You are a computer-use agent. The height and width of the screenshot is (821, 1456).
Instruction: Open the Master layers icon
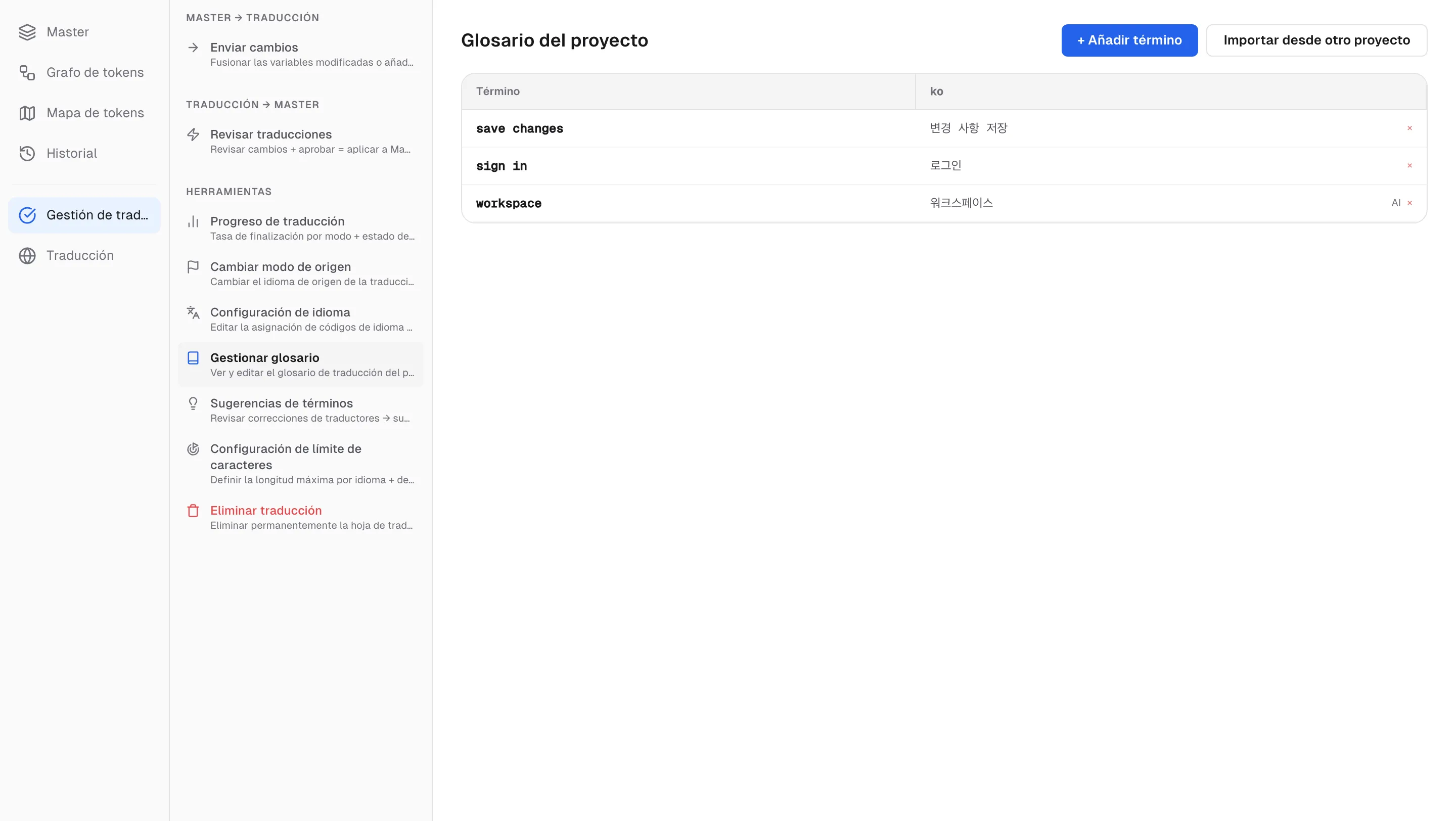(x=27, y=32)
